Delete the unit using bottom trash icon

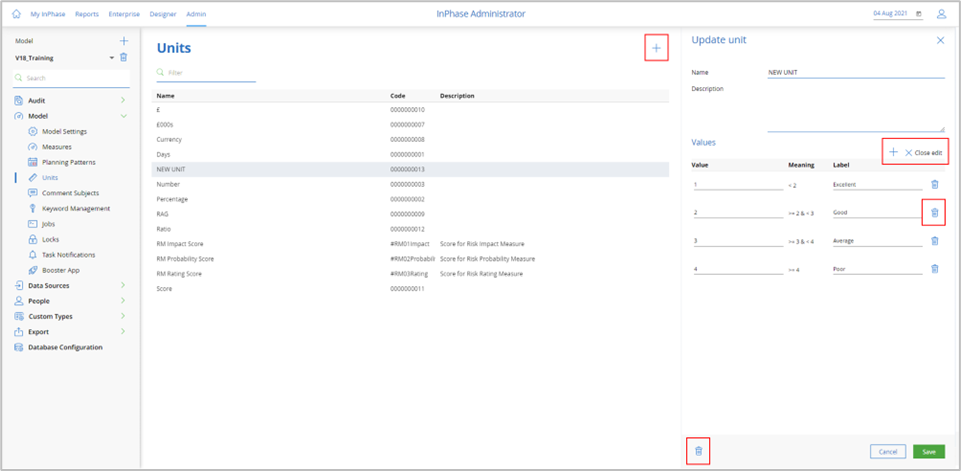(x=698, y=451)
